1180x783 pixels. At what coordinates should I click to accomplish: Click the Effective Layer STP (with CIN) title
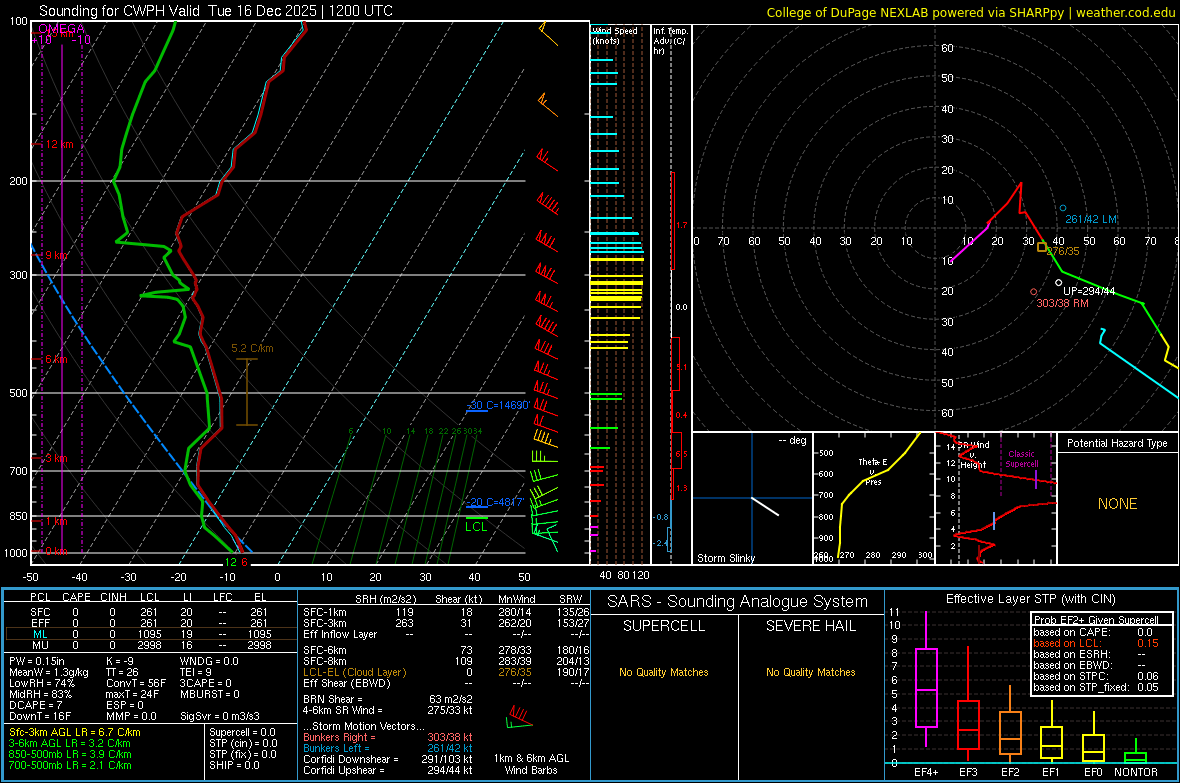1030,599
